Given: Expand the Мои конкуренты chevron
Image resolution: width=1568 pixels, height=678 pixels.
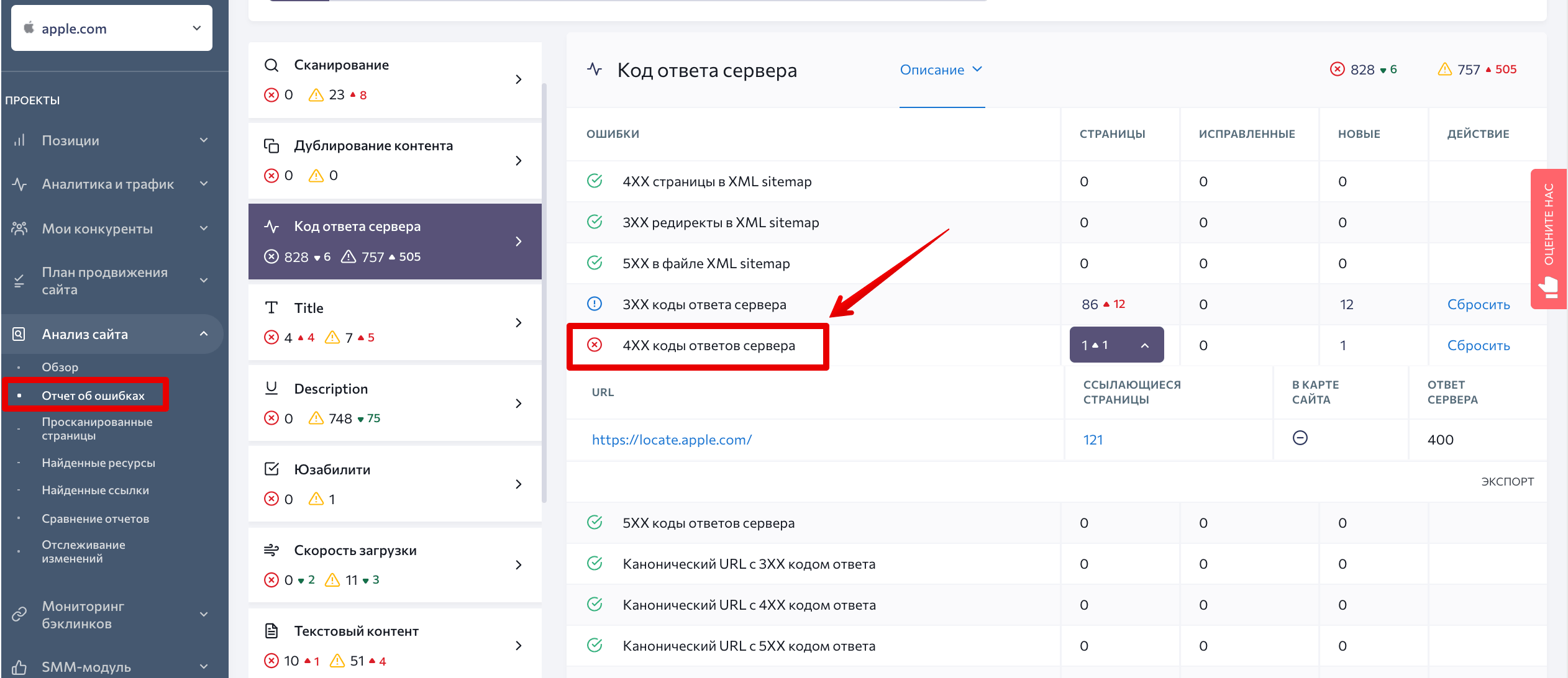Looking at the screenshot, I should coord(204,228).
